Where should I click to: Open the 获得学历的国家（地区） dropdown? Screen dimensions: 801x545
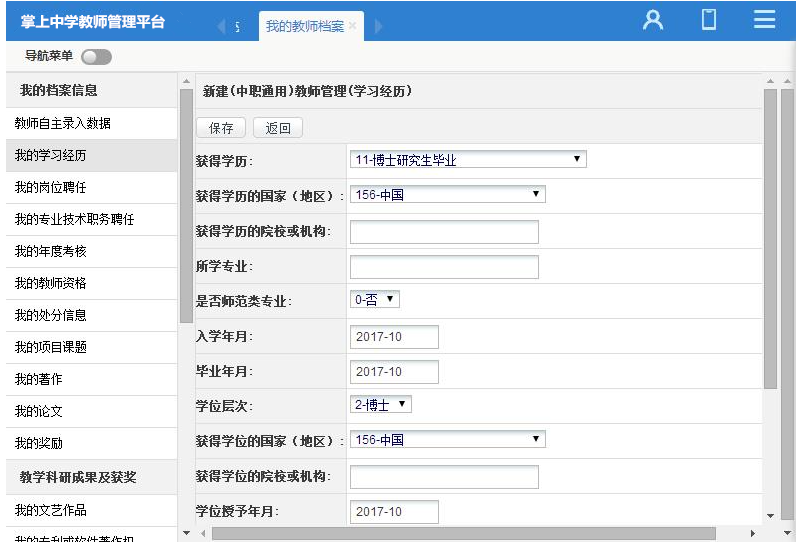pyautogui.click(x=447, y=195)
